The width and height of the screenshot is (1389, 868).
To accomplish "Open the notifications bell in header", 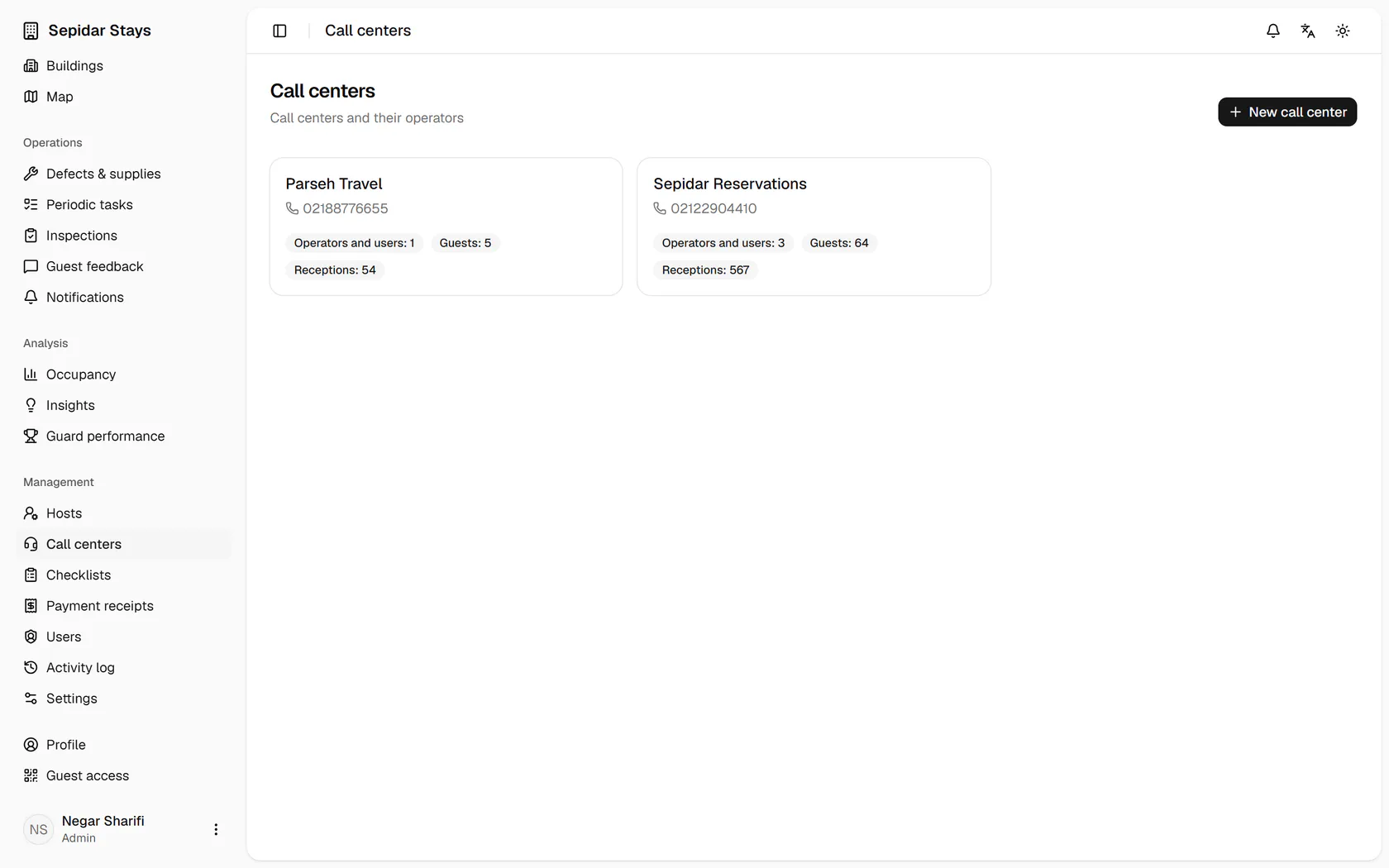I will (x=1273, y=31).
